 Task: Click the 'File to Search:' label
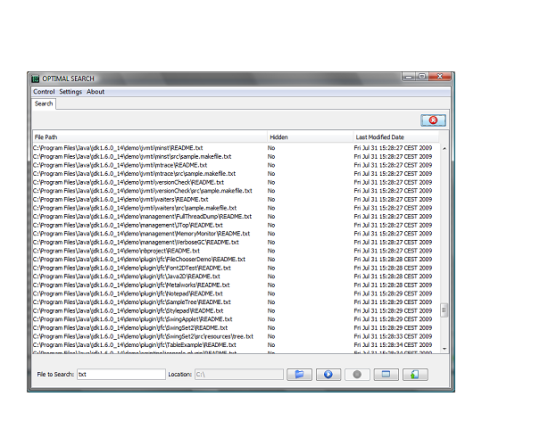(55, 374)
